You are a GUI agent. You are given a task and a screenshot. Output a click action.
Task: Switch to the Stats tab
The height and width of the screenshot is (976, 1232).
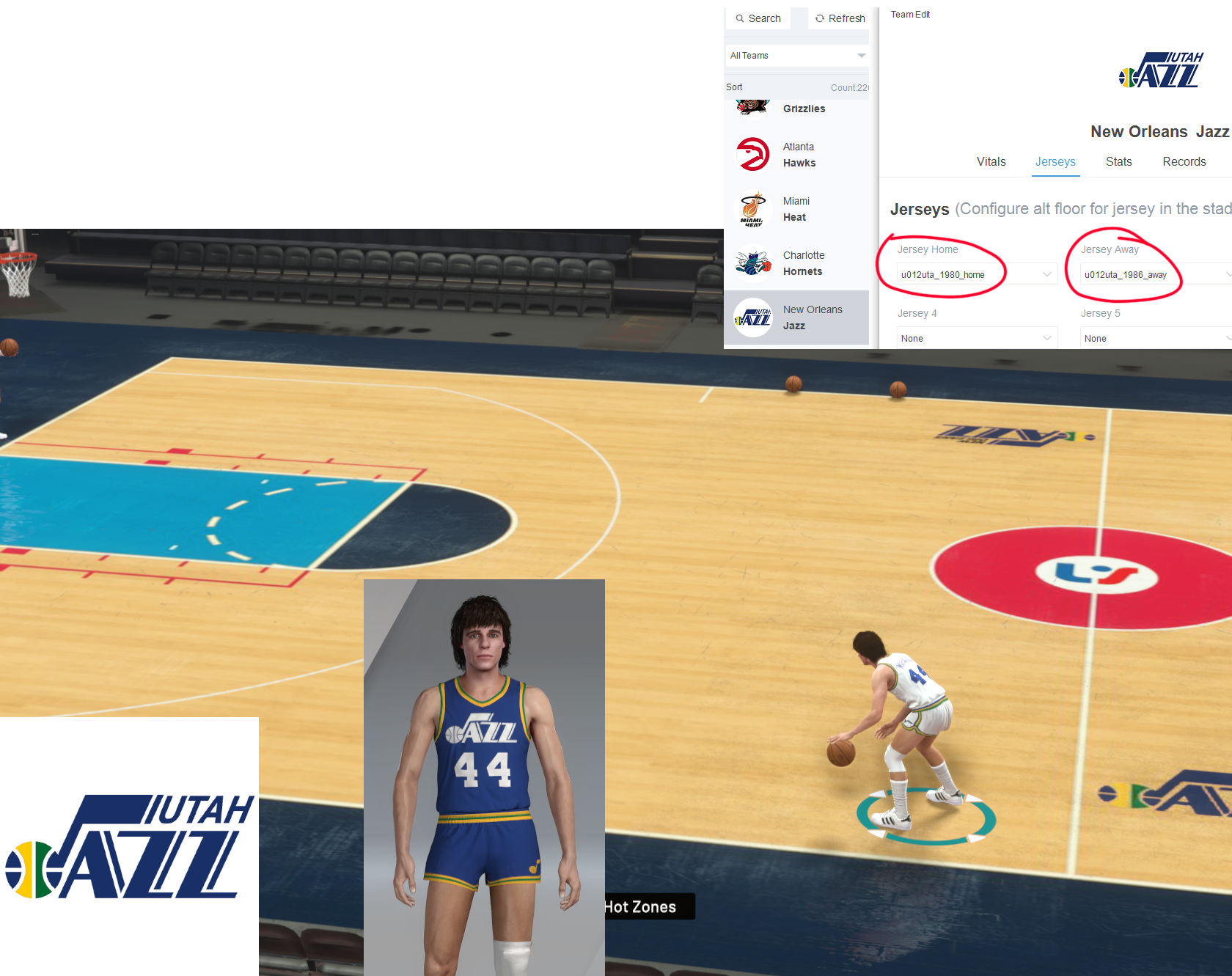point(1119,162)
